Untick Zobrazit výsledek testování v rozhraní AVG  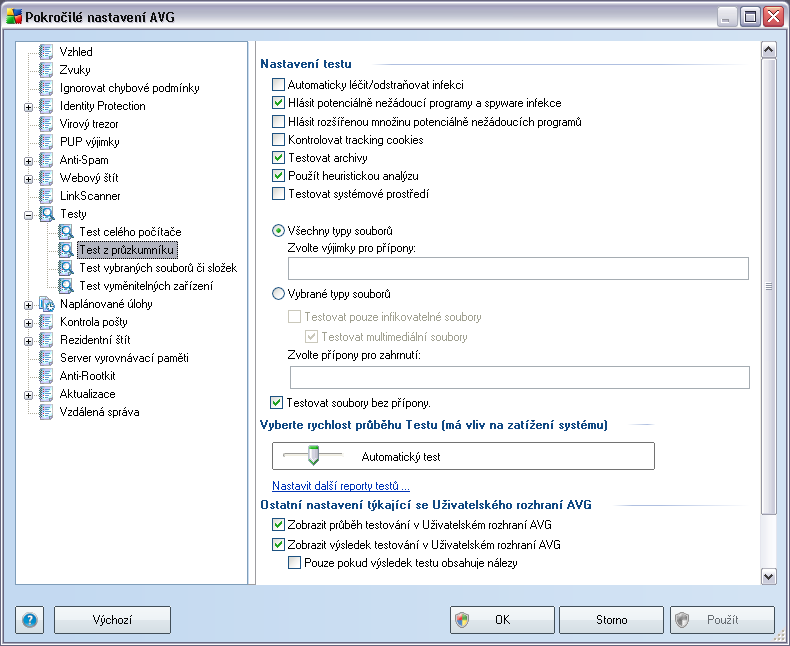[278, 544]
